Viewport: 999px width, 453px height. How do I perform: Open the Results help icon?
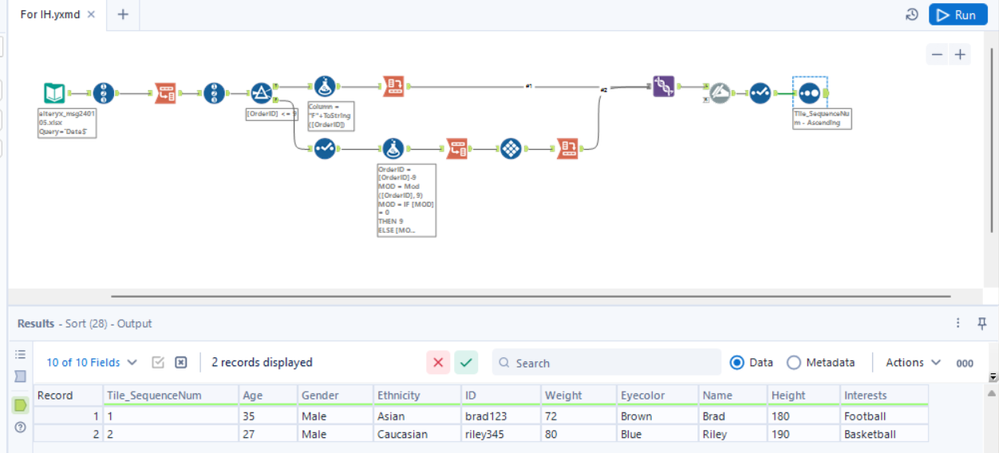tap(20, 427)
